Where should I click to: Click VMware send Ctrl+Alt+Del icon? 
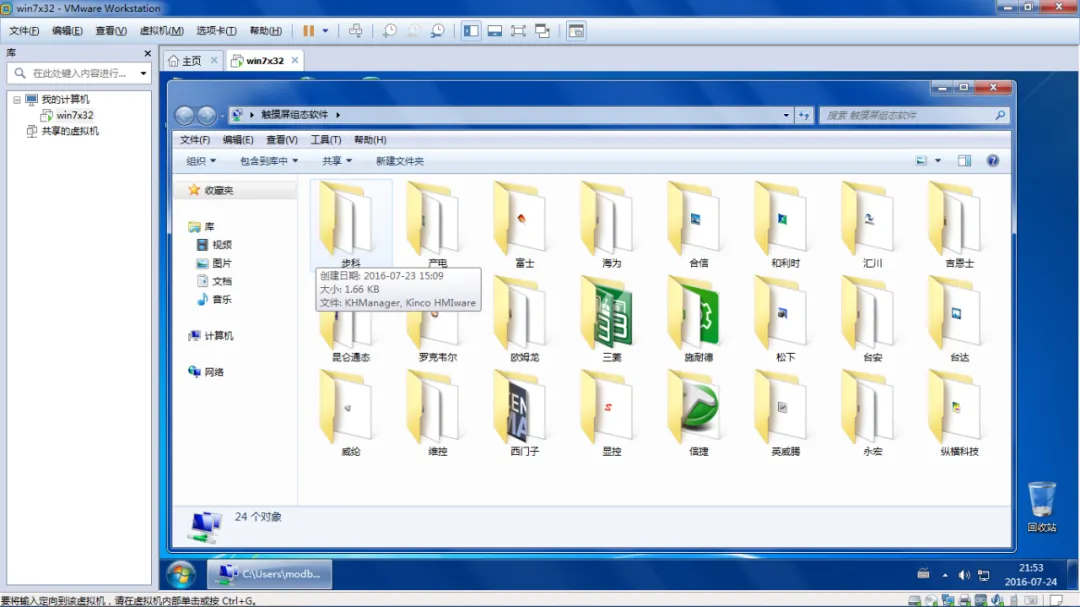pos(355,31)
